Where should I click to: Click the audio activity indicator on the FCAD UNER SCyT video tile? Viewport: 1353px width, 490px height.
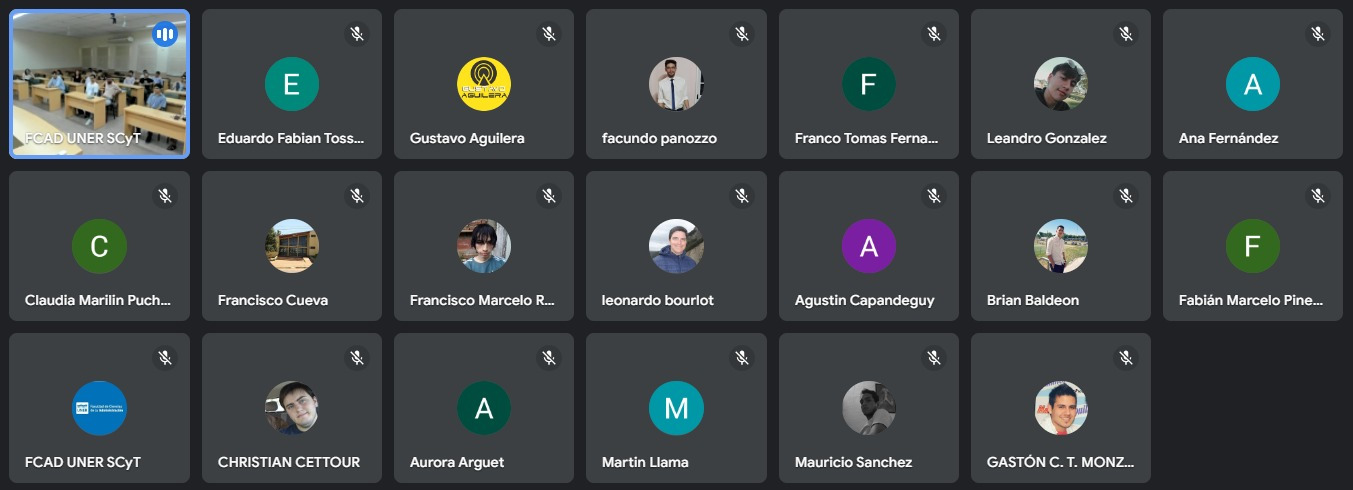[x=165, y=35]
